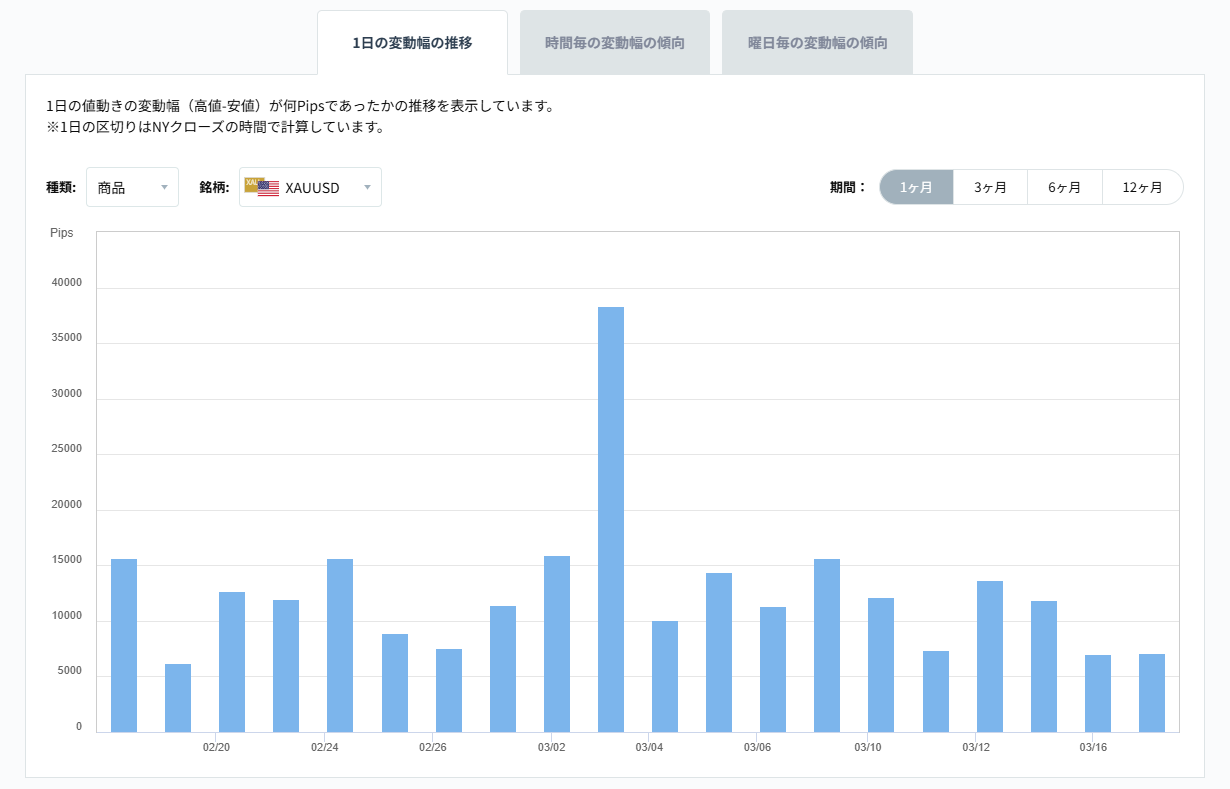Enable the 1ヶ月 period option
Image resolution: width=1230 pixels, height=789 pixels.
pyautogui.click(x=916, y=186)
